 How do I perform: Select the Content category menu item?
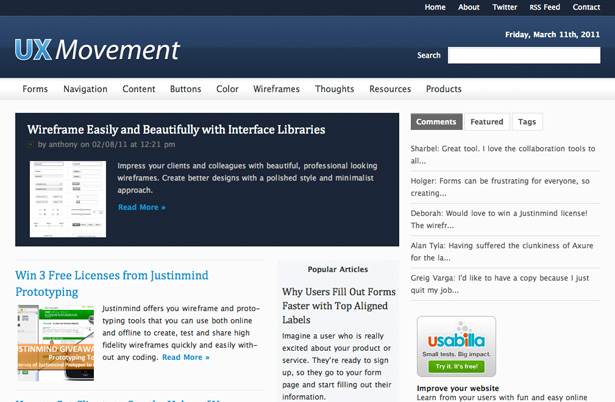click(138, 89)
